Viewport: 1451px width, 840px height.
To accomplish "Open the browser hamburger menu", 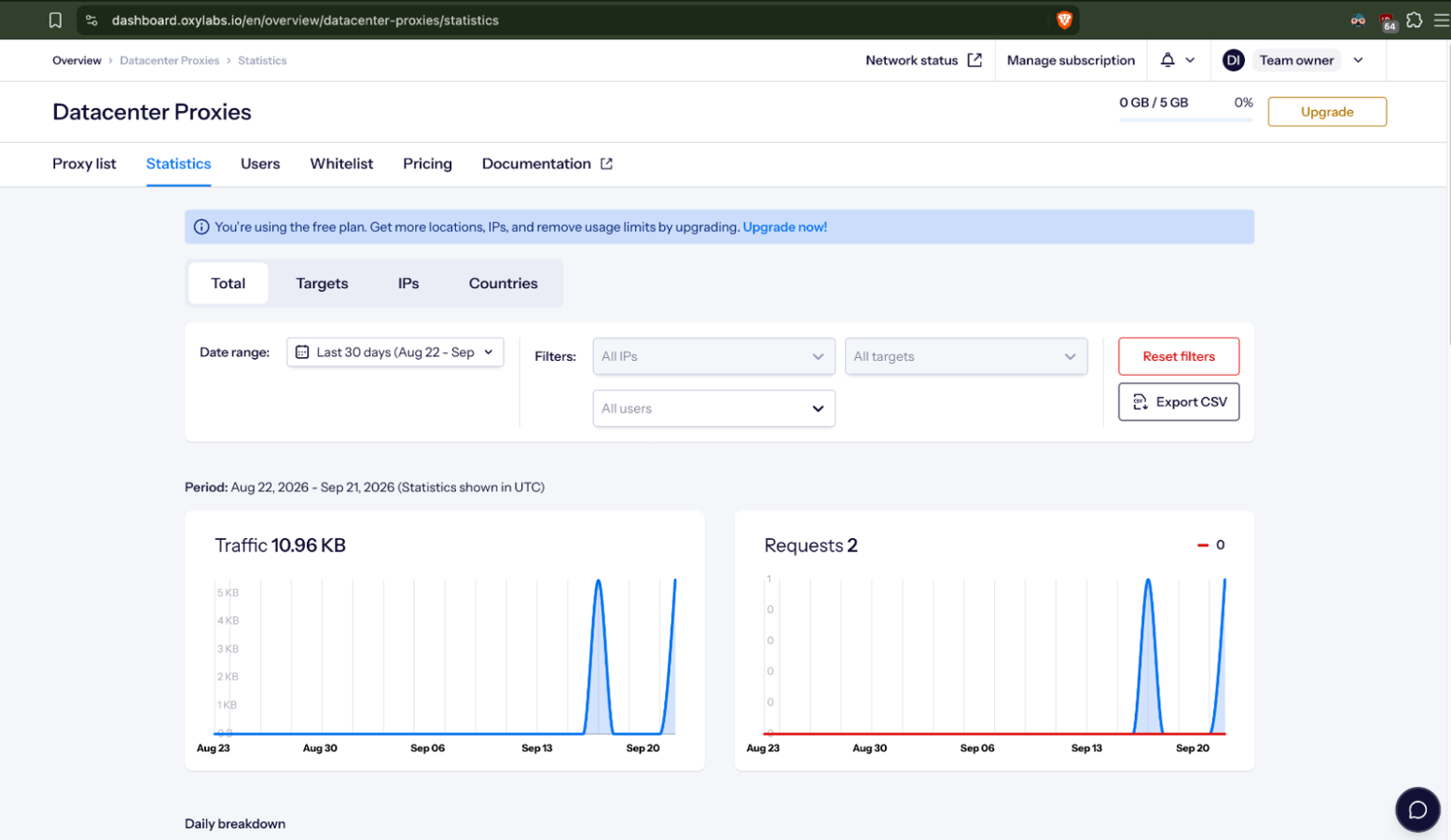I will (1441, 20).
